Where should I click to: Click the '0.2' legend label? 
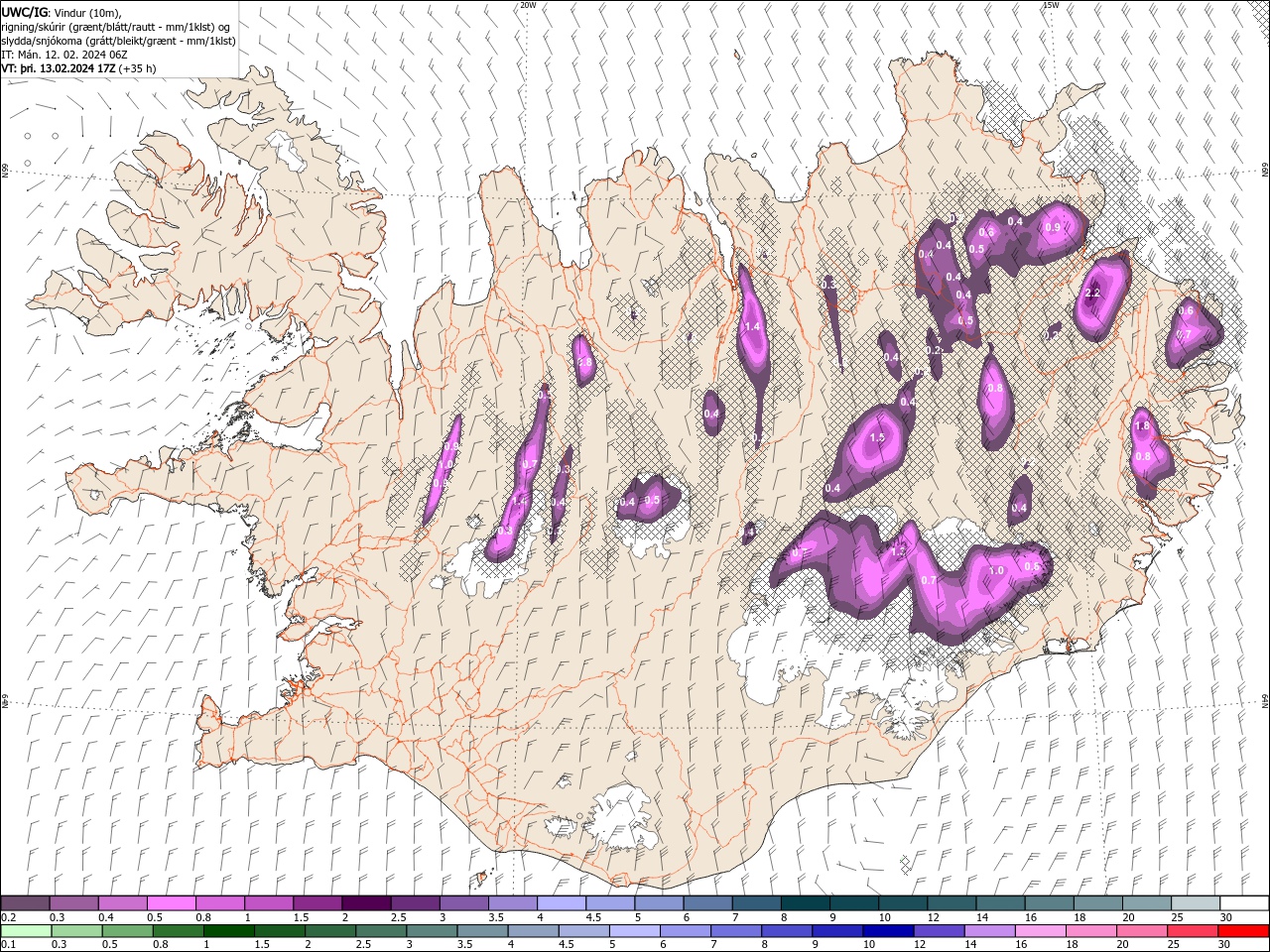[x=8, y=917]
